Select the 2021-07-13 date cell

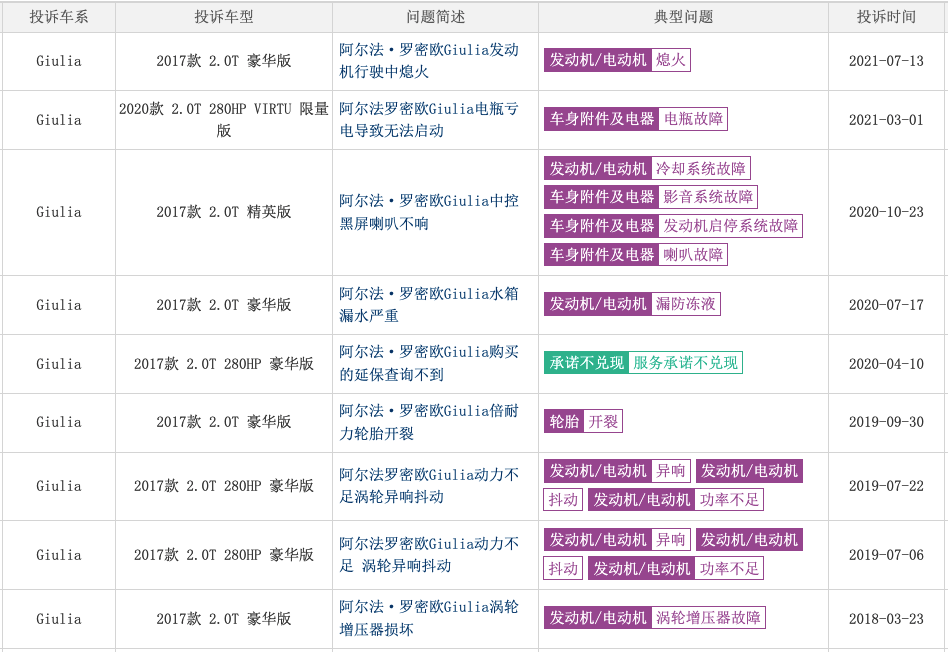886,61
